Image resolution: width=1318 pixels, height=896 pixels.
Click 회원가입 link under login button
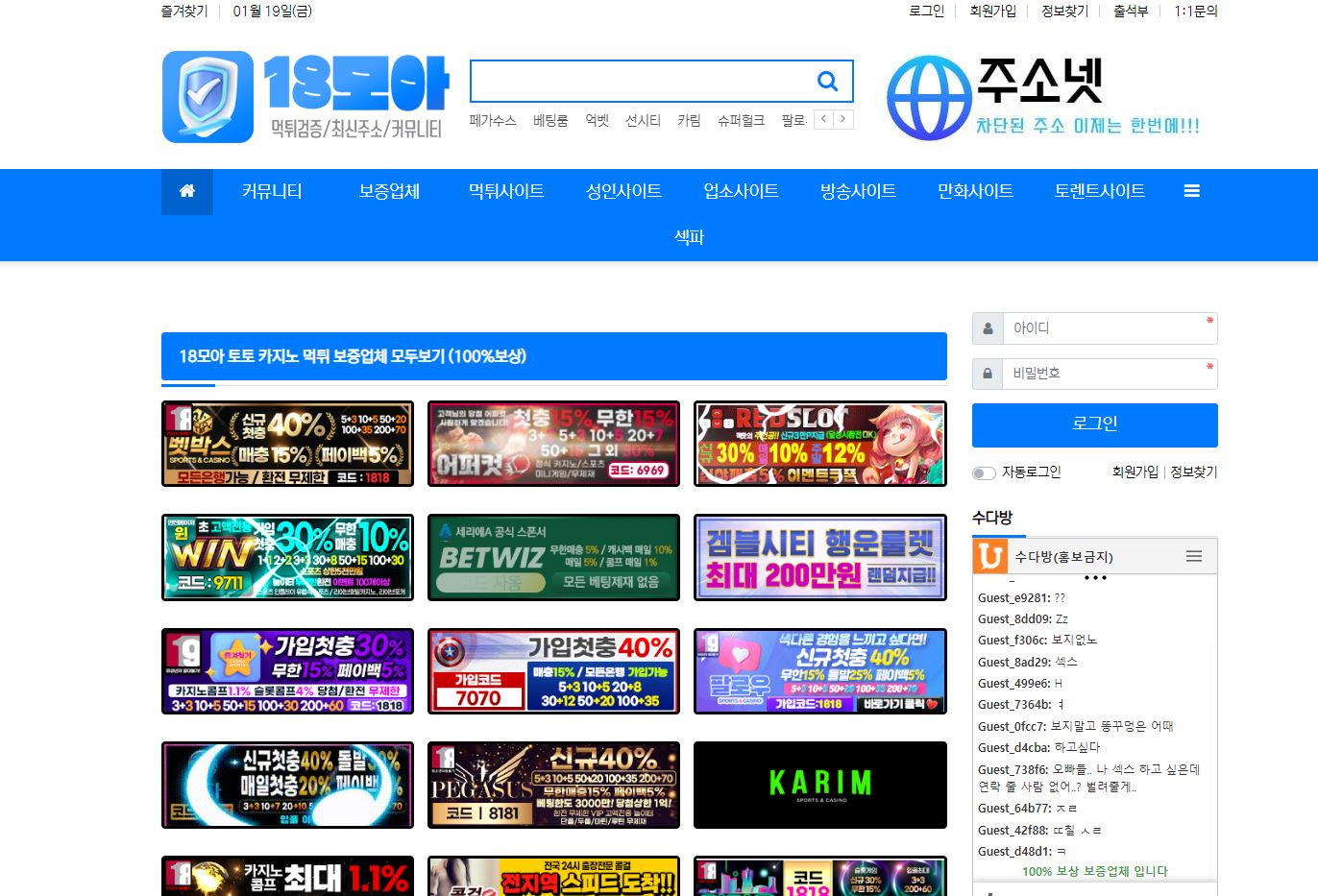pyautogui.click(x=1135, y=472)
